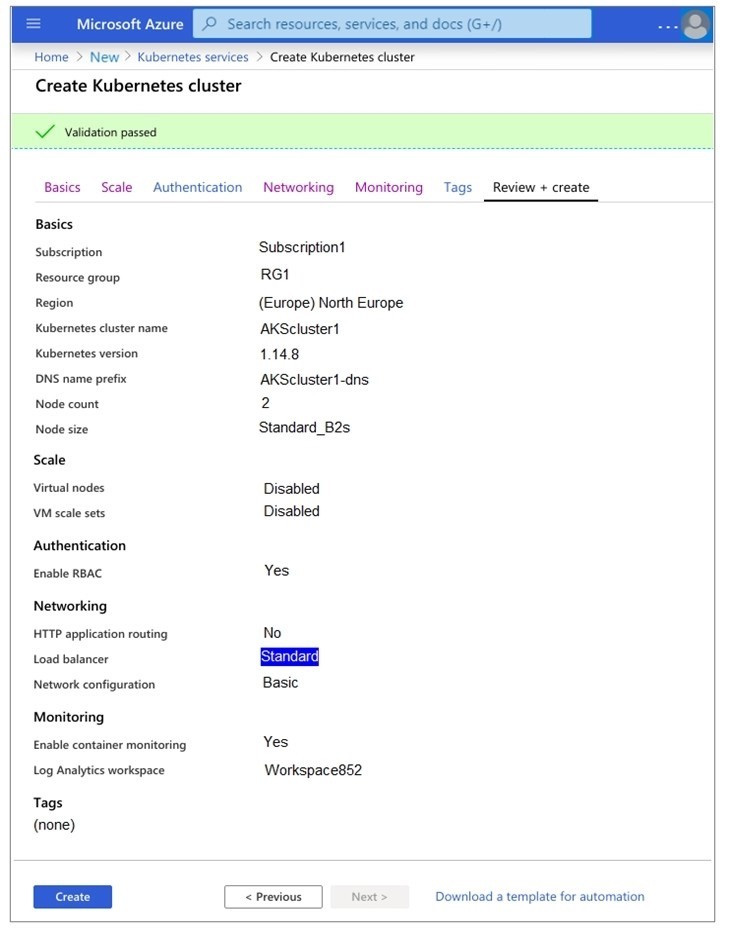Open the Azure portal hamburger menu

(x=34, y=24)
